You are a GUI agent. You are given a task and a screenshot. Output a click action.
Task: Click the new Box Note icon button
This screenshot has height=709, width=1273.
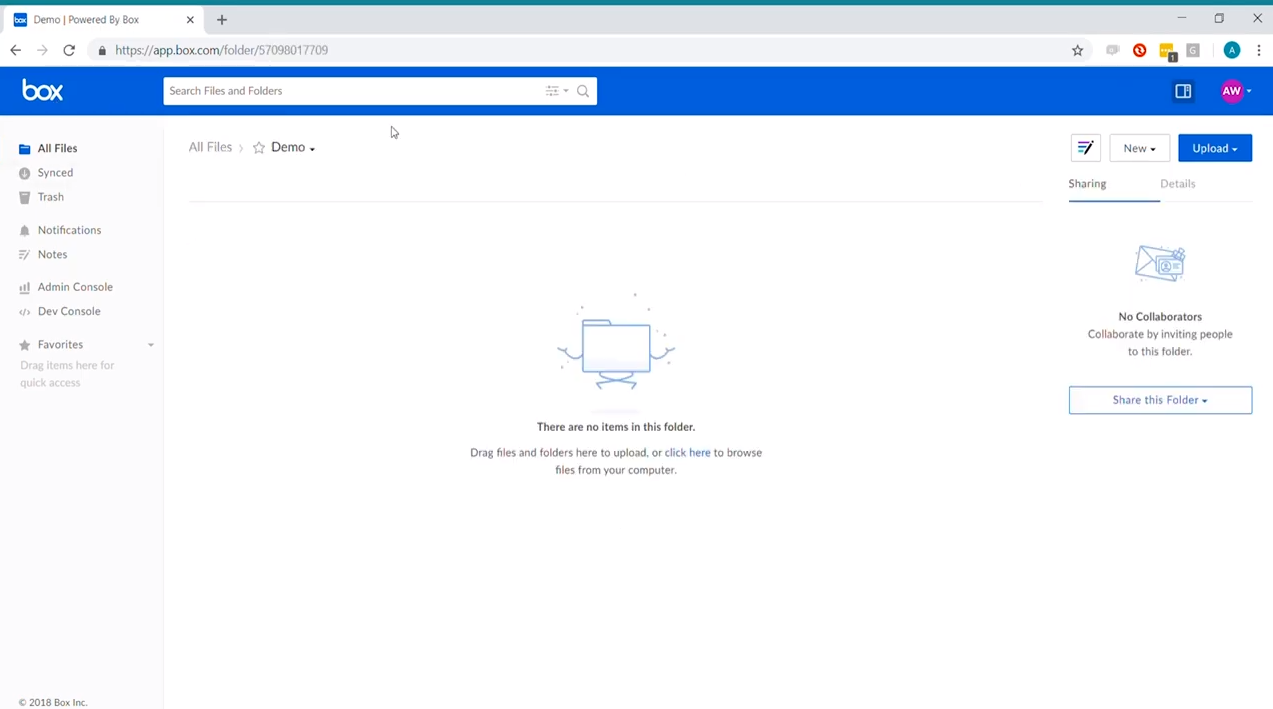(x=1085, y=148)
